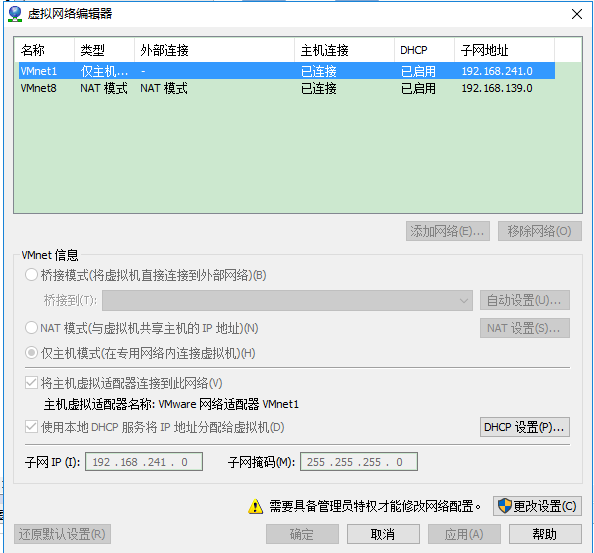Screen dimensions: 594x553
Task: Click the 帮助 button
Action: click(x=545, y=534)
